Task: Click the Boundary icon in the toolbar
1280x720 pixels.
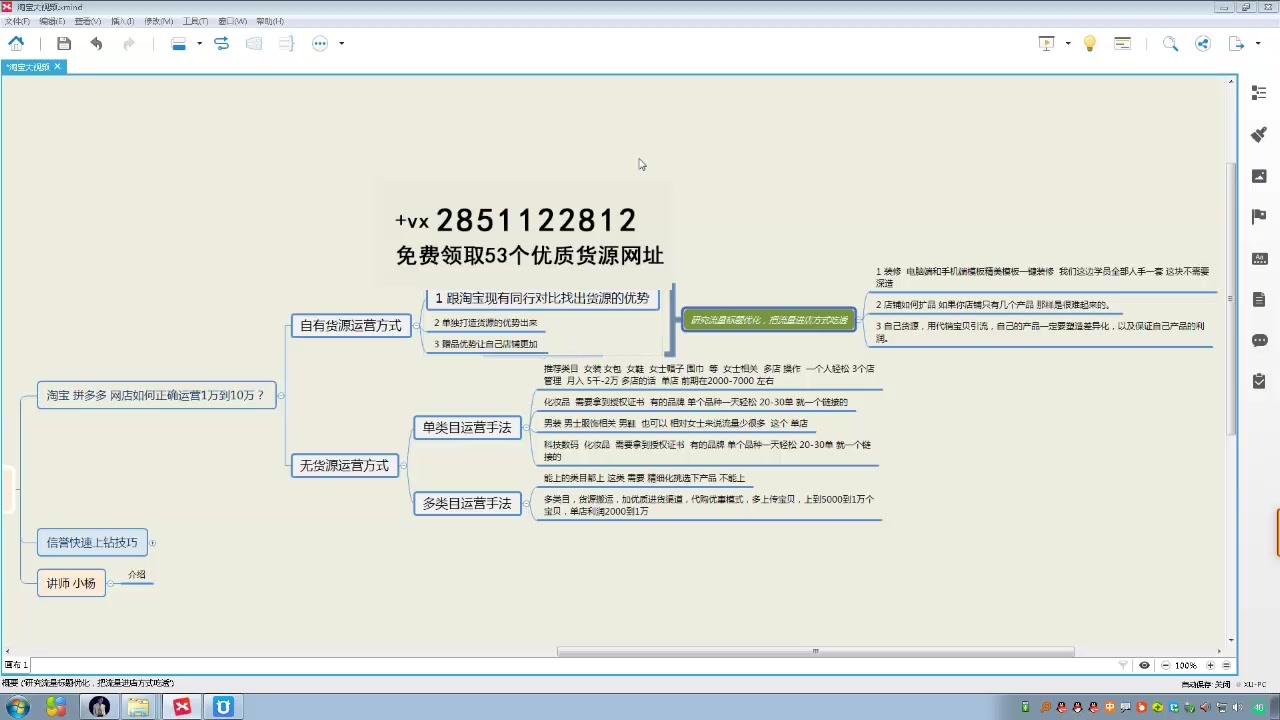Action: click(254, 44)
